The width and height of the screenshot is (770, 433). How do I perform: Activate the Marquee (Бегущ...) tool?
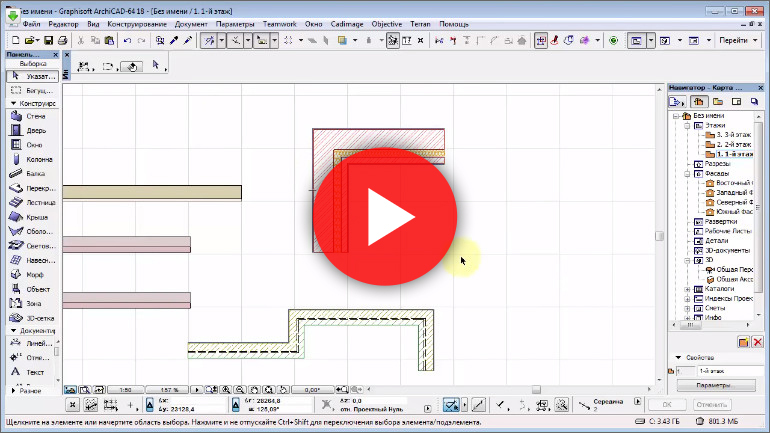click(x=32, y=90)
